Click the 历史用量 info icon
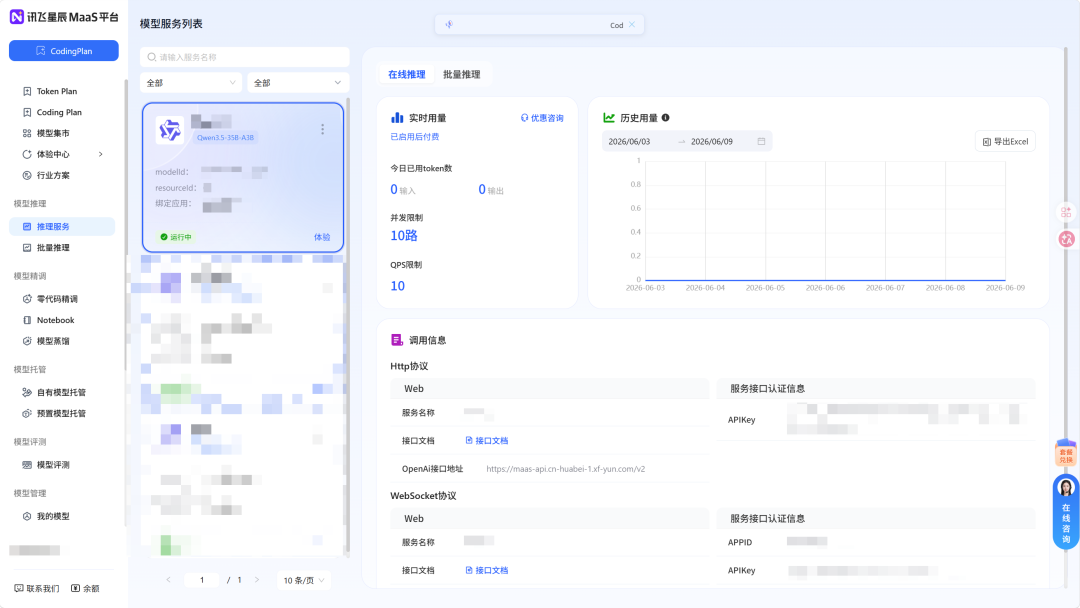 point(665,118)
